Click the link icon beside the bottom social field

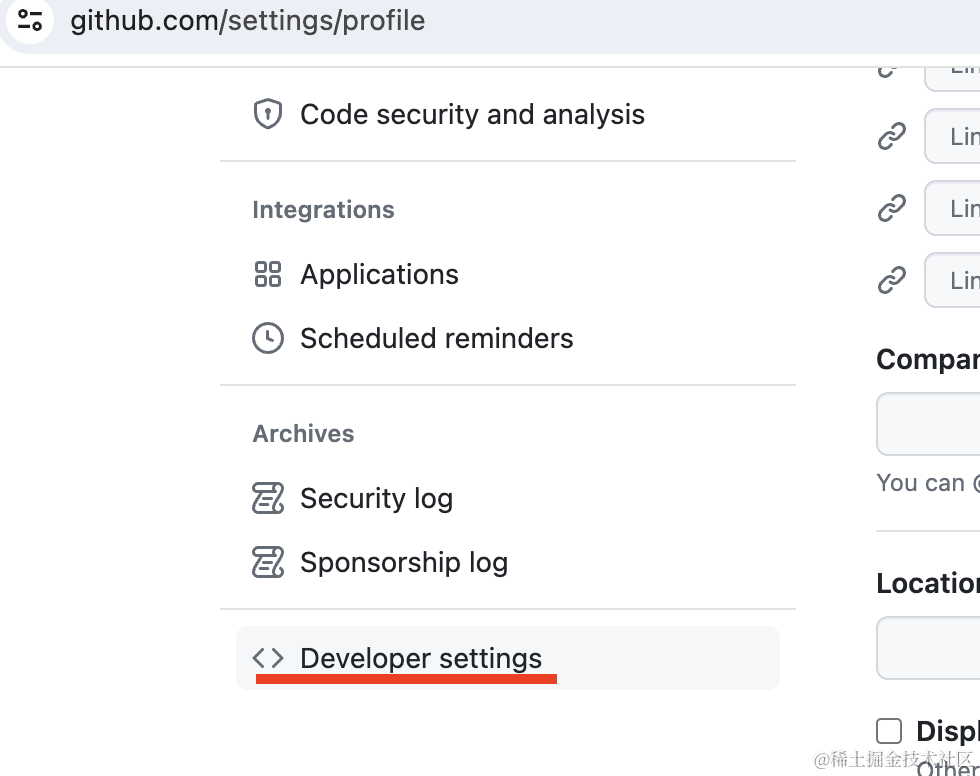click(x=891, y=281)
